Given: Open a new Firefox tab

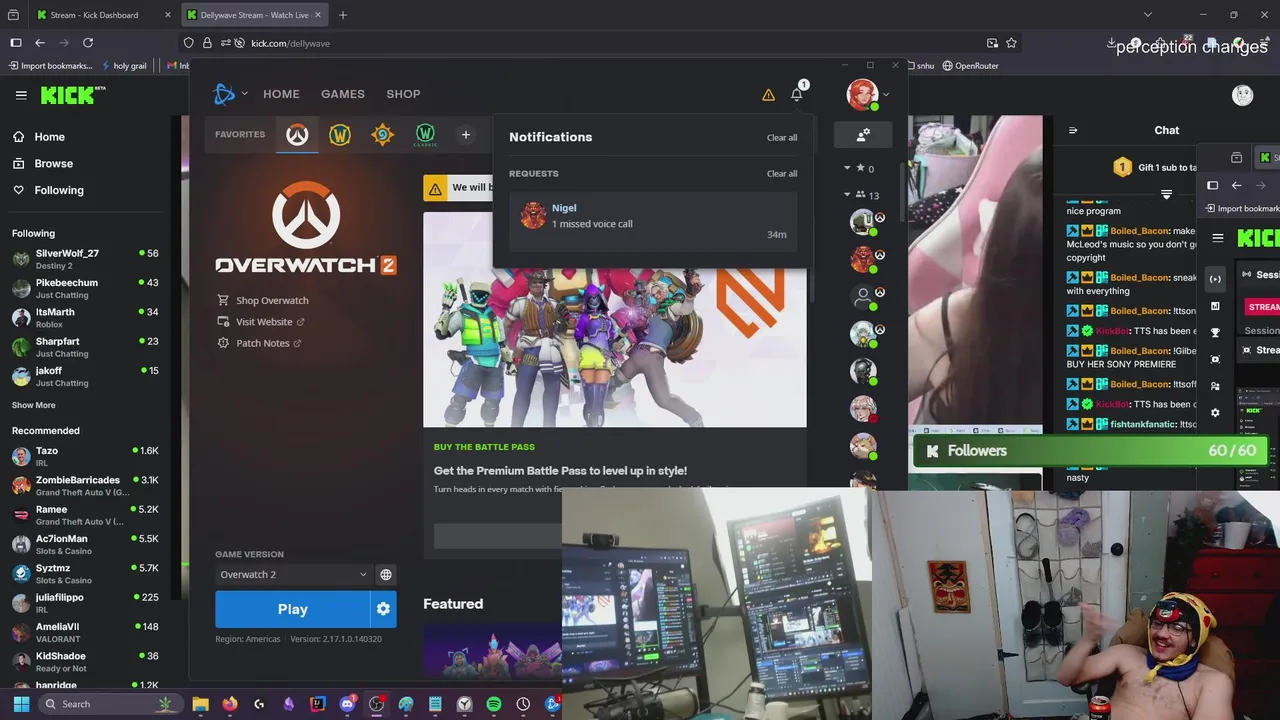Looking at the screenshot, I should (x=343, y=15).
